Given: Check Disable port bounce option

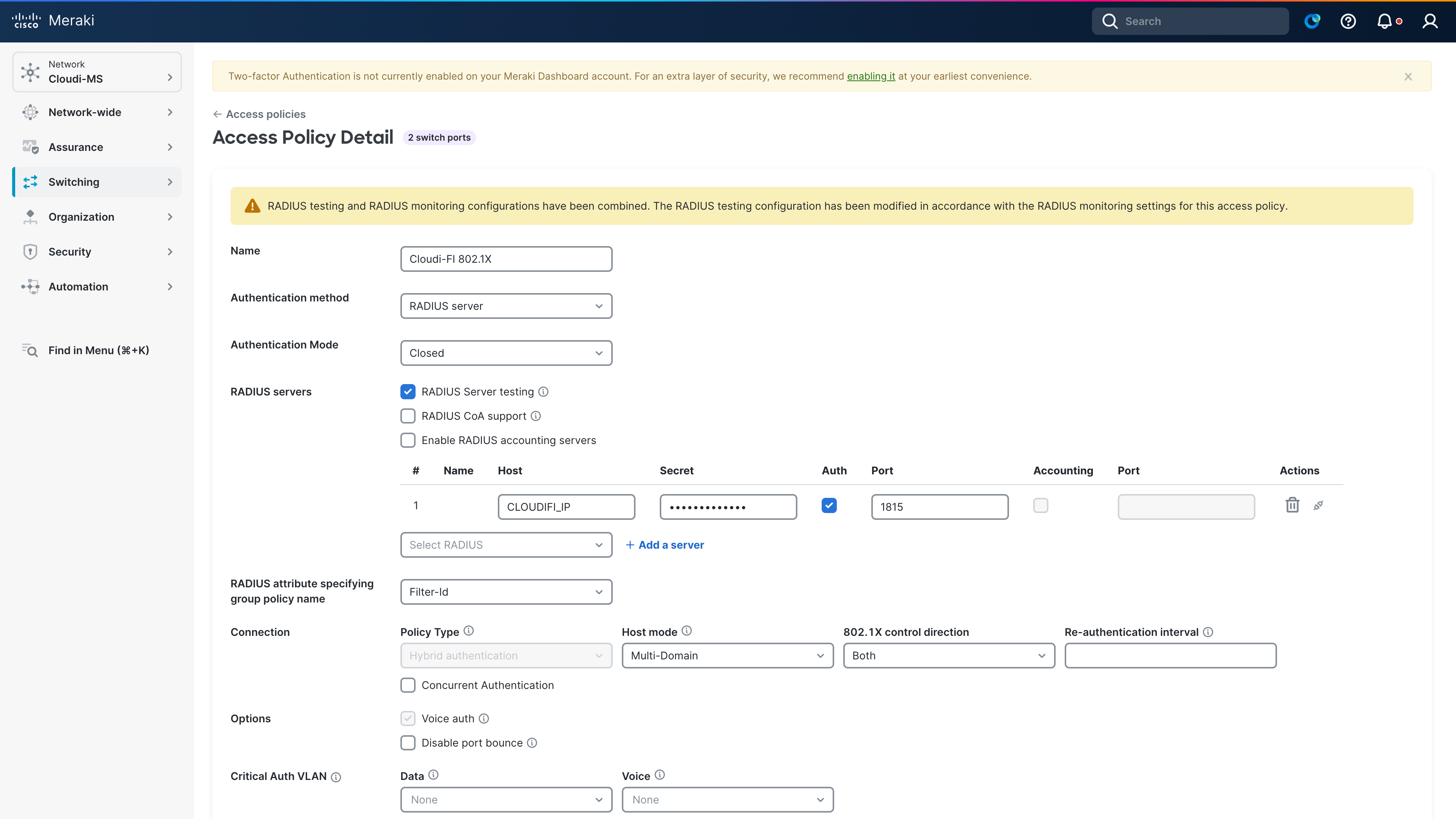Looking at the screenshot, I should pyautogui.click(x=408, y=743).
